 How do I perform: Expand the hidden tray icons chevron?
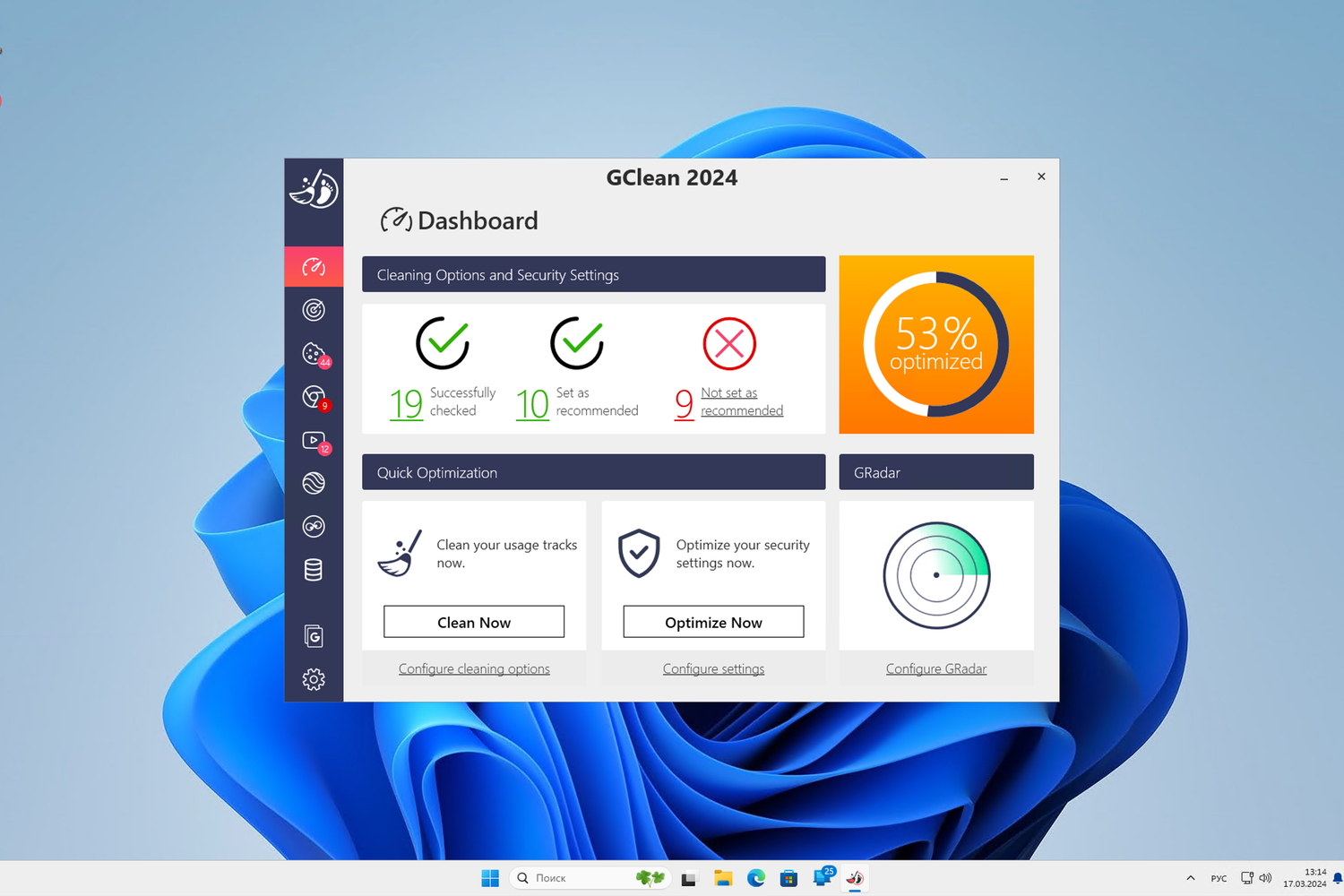1190,877
